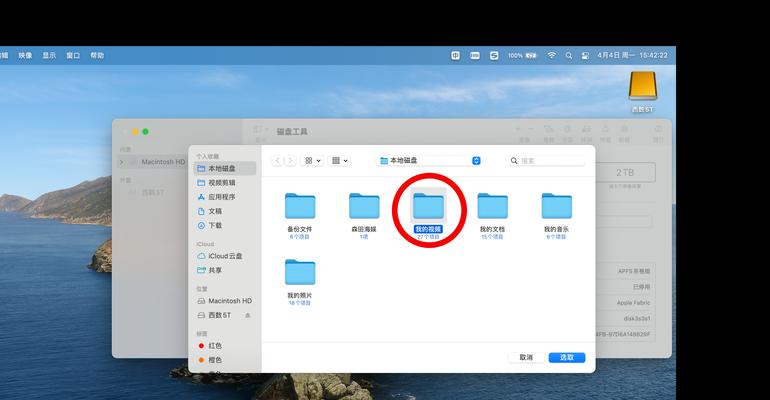Open the 本地磁盘 location popup

(x=430, y=160)
